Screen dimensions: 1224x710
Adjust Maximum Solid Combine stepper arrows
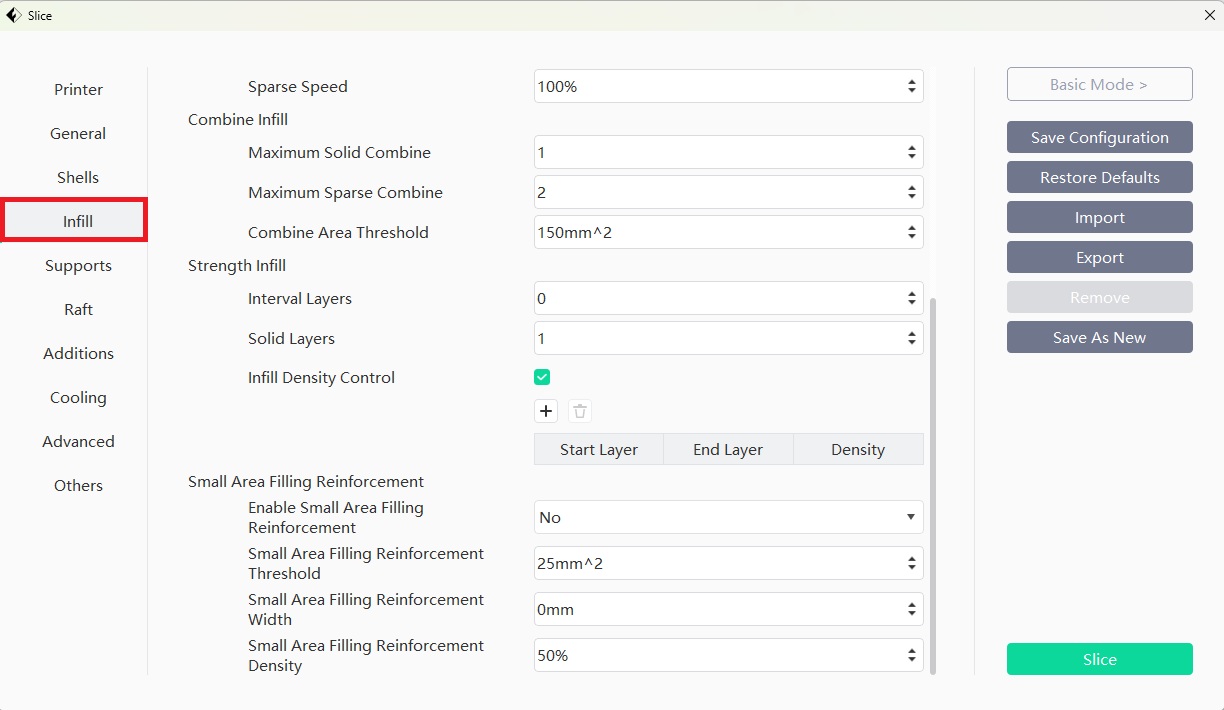pos(911,153)
